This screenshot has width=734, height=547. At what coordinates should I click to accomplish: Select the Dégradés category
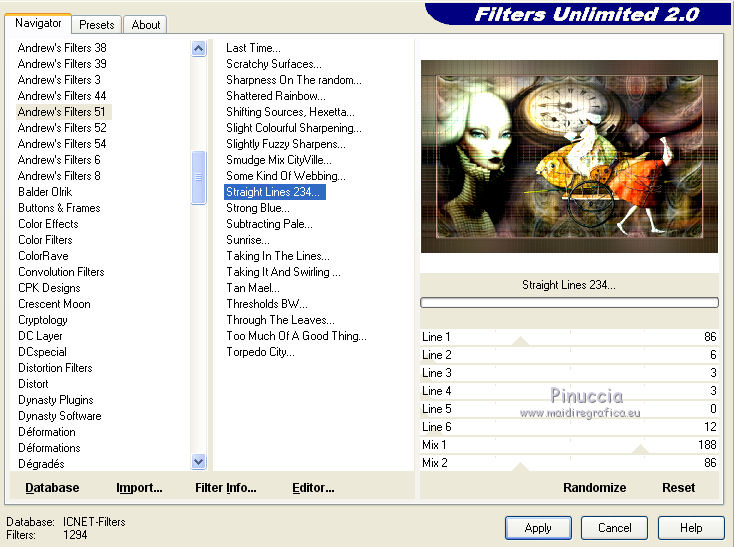click(x=41, y=464)
